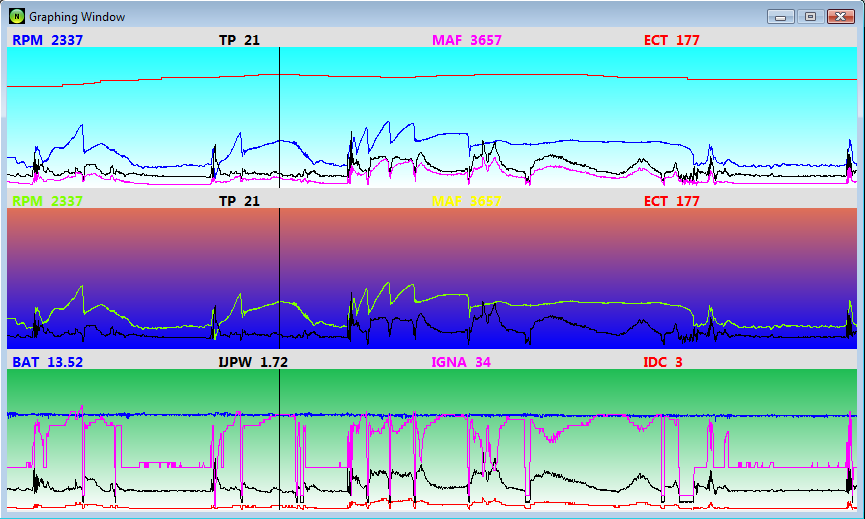Click TP 21 label in middle graph
Image resolution: width=865 pixels, height=519 pixels.
coord(239,201)
